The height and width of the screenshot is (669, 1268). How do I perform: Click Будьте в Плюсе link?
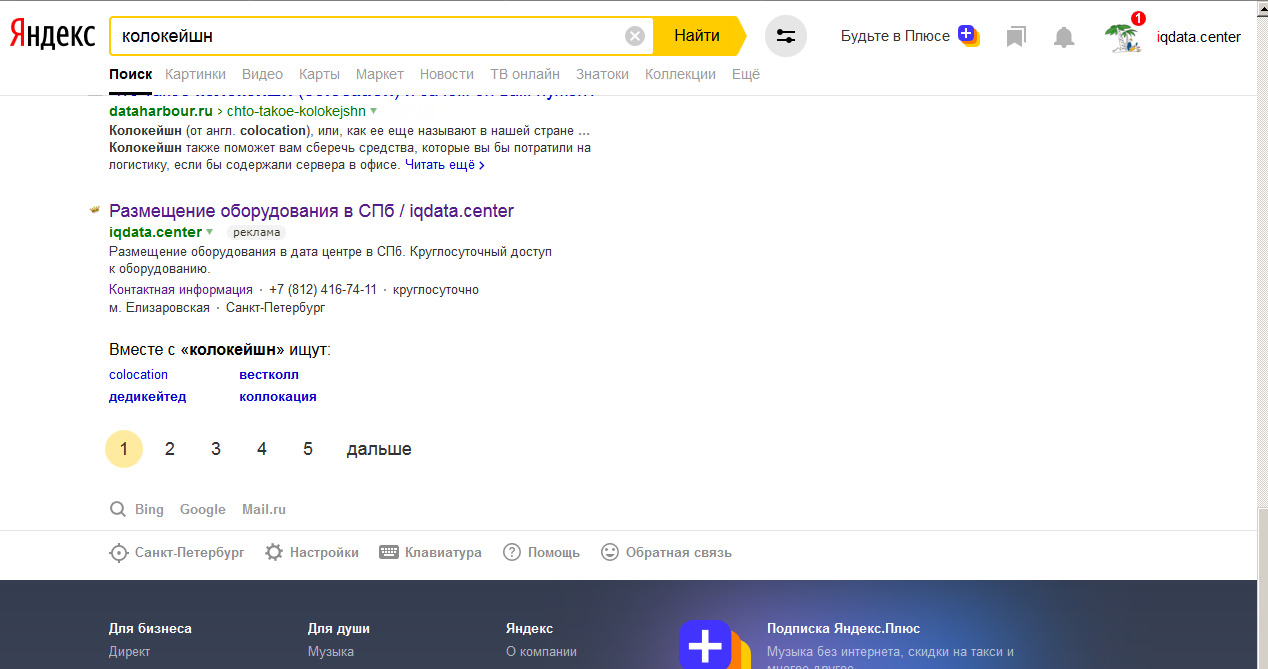[895, 36]
